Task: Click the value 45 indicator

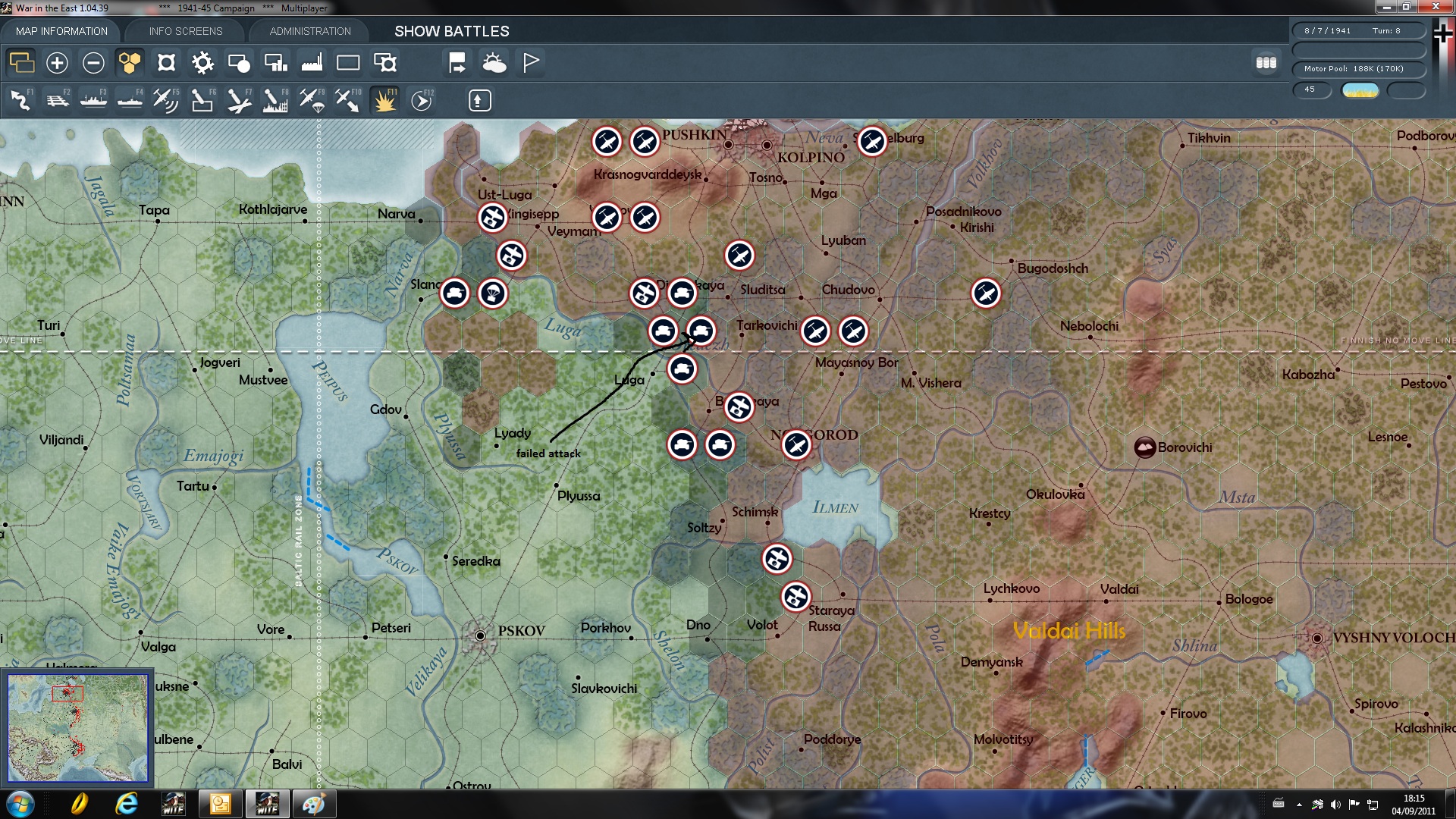Action: click(x=1312, y=89)
